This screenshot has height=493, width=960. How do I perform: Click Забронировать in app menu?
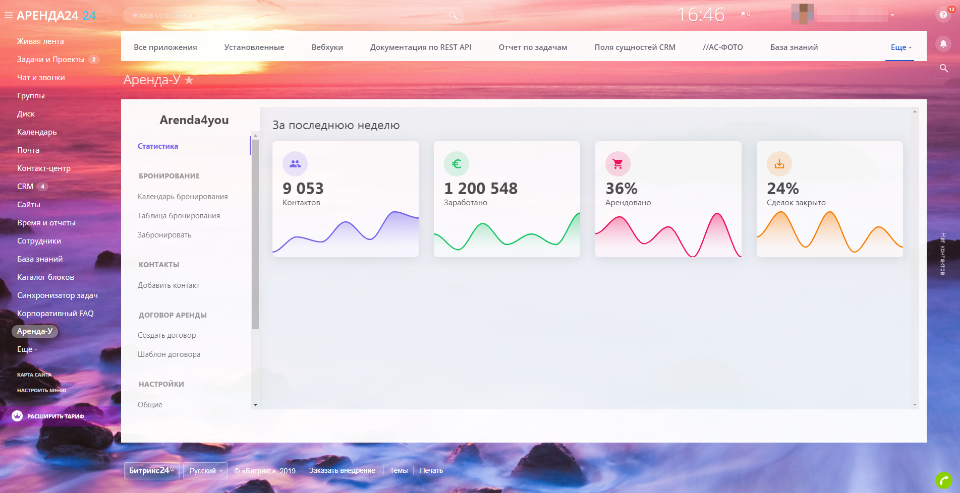[x=164, y=235]
